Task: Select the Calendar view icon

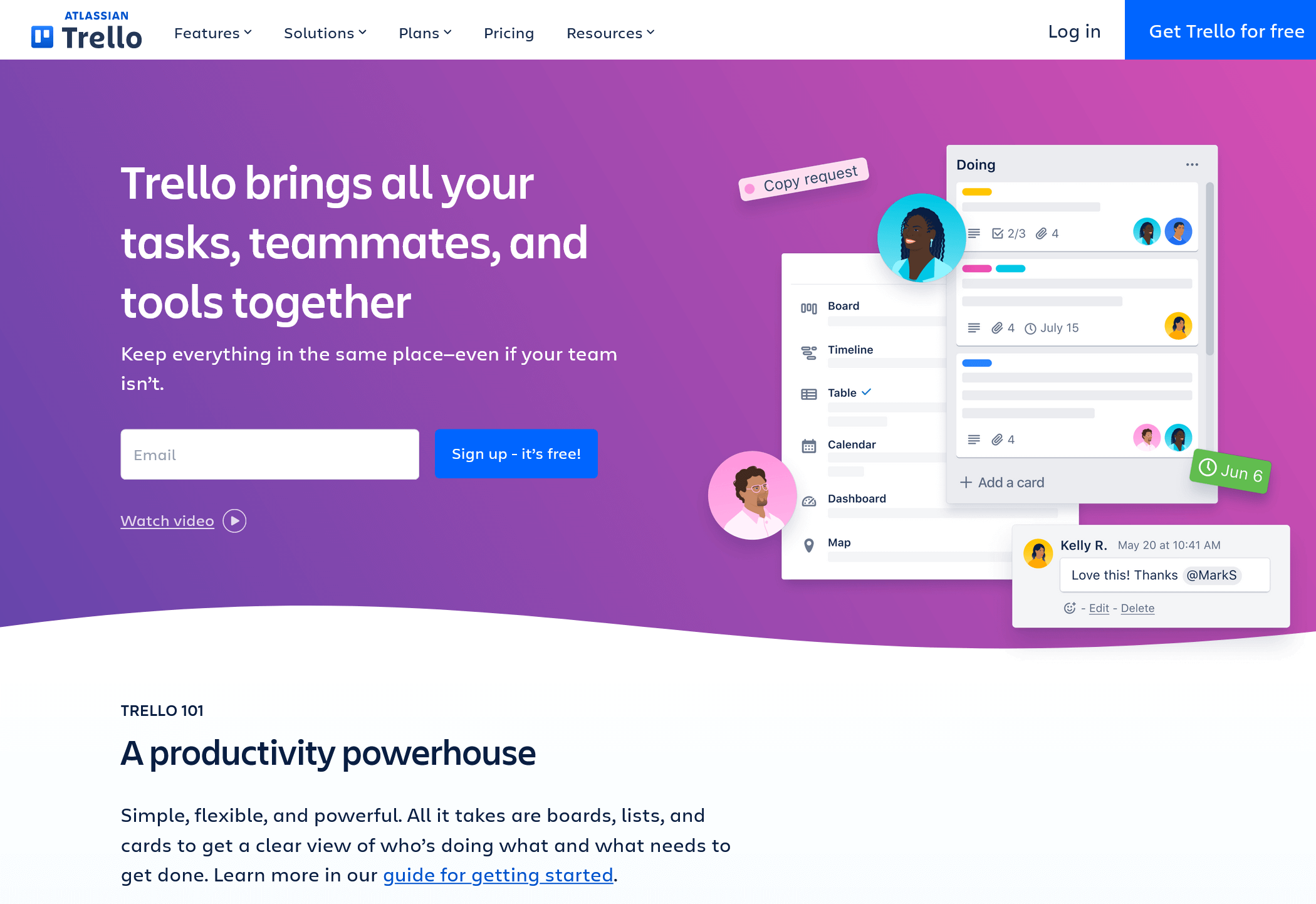Action: (808, 444)
